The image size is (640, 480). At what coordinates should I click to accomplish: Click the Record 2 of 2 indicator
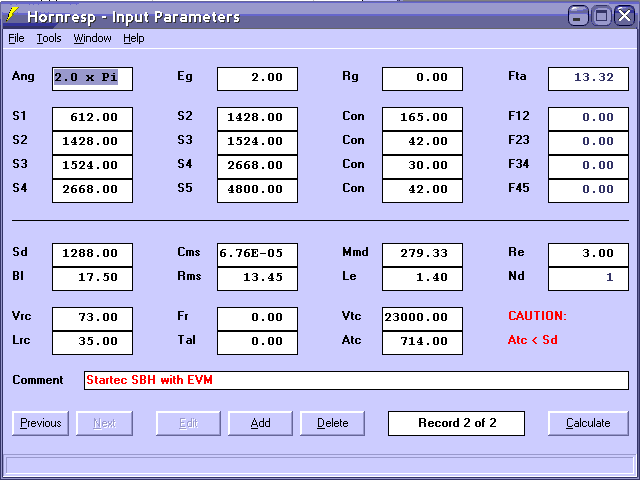tap(456, 423)
